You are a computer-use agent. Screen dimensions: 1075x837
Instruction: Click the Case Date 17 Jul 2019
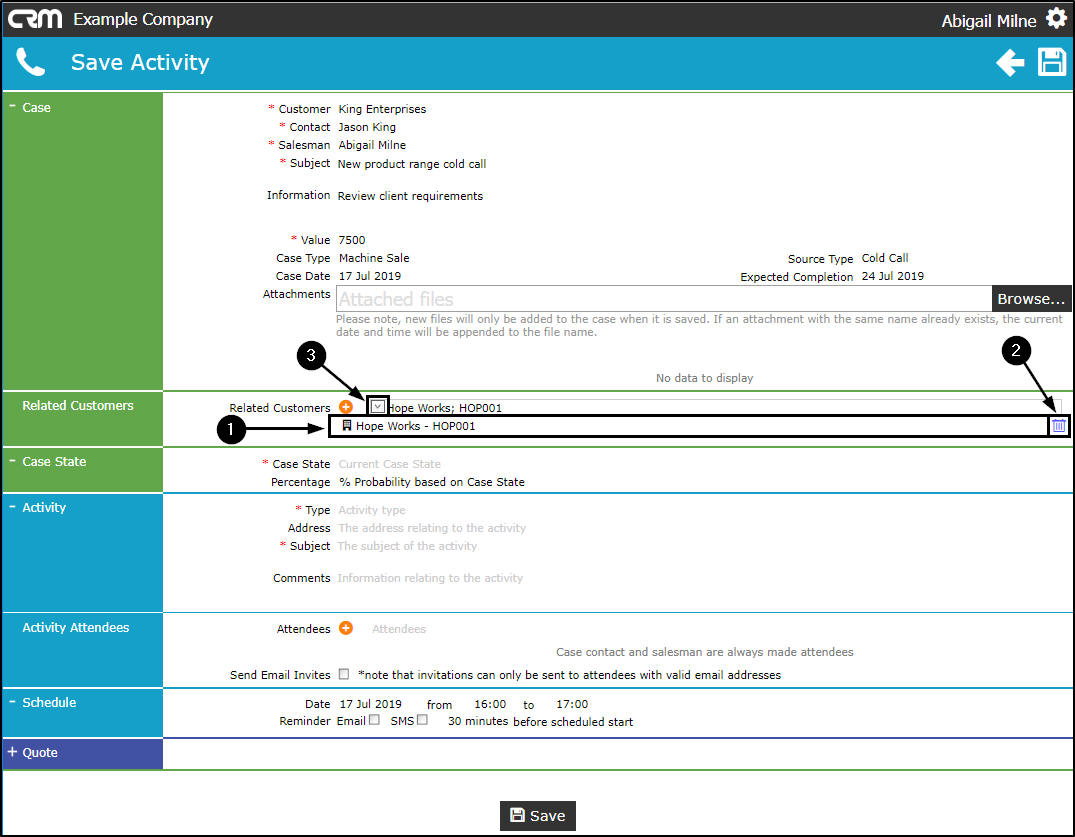[x=370, y=276]
